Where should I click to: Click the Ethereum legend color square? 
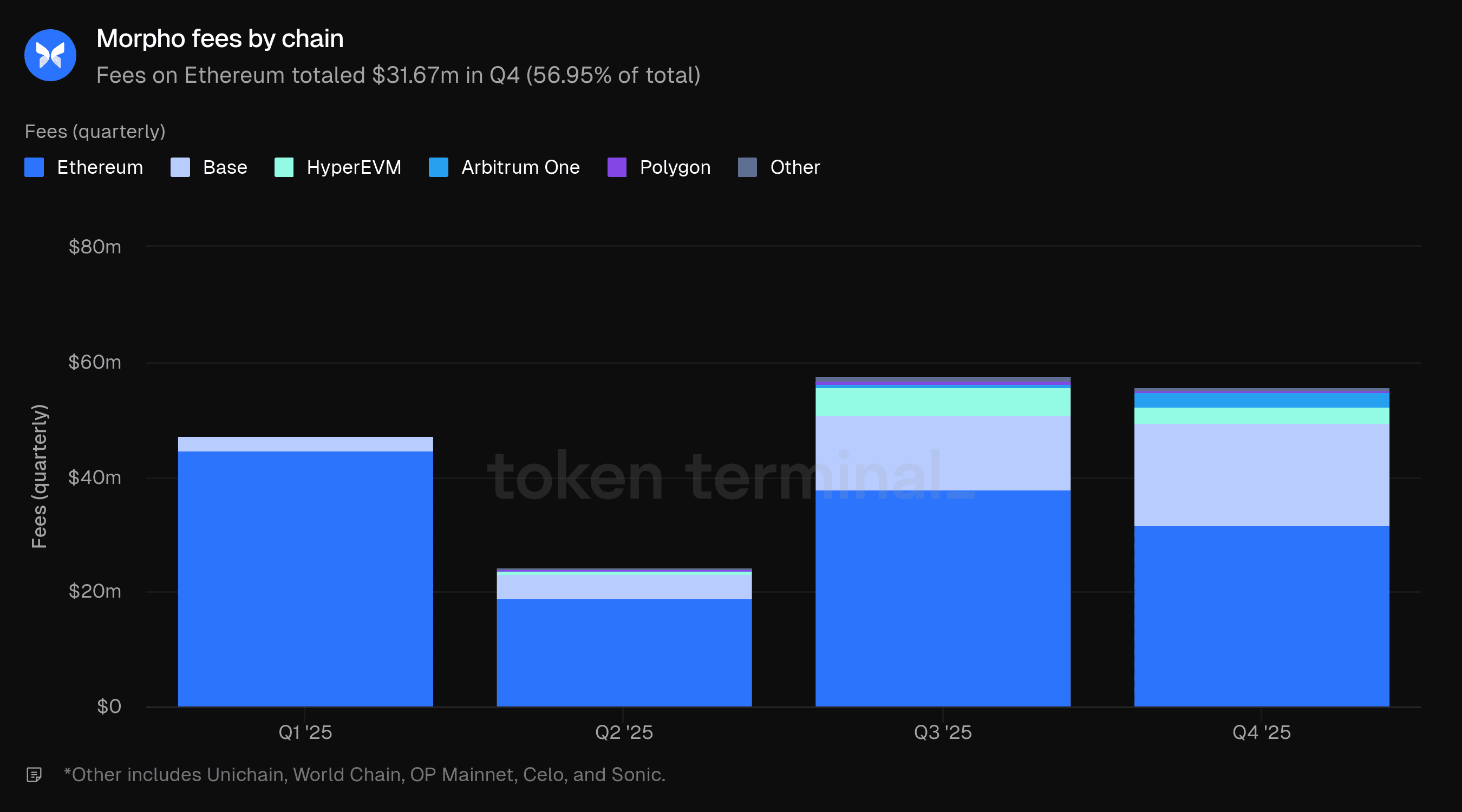tap(34, 167)
